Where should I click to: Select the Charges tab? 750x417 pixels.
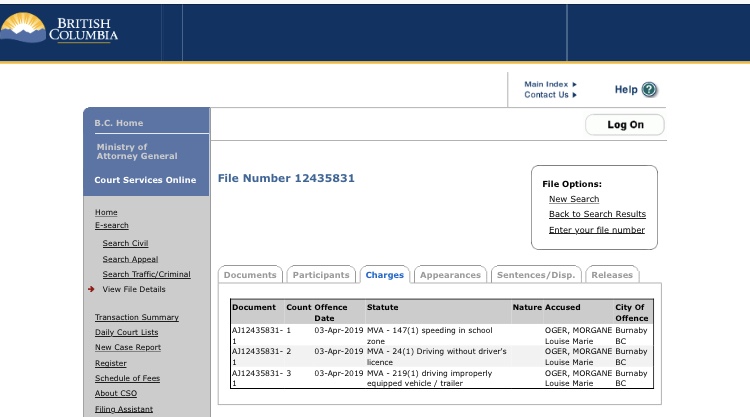[385, 274]
